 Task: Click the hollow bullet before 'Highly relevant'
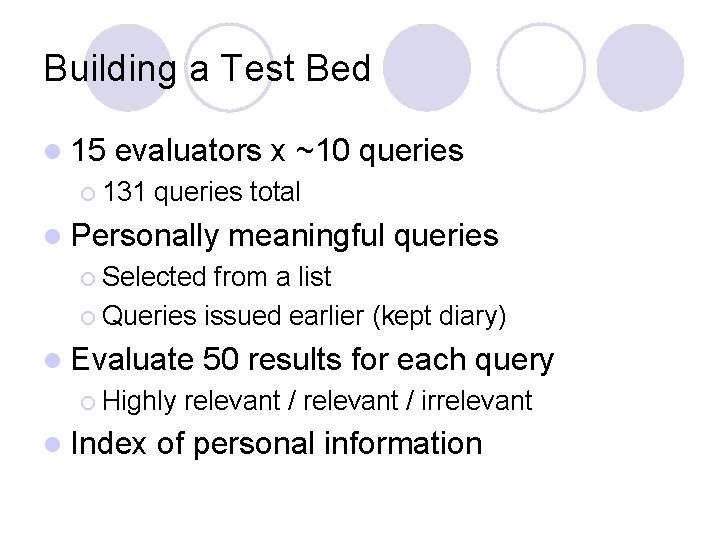coord(88,403)
